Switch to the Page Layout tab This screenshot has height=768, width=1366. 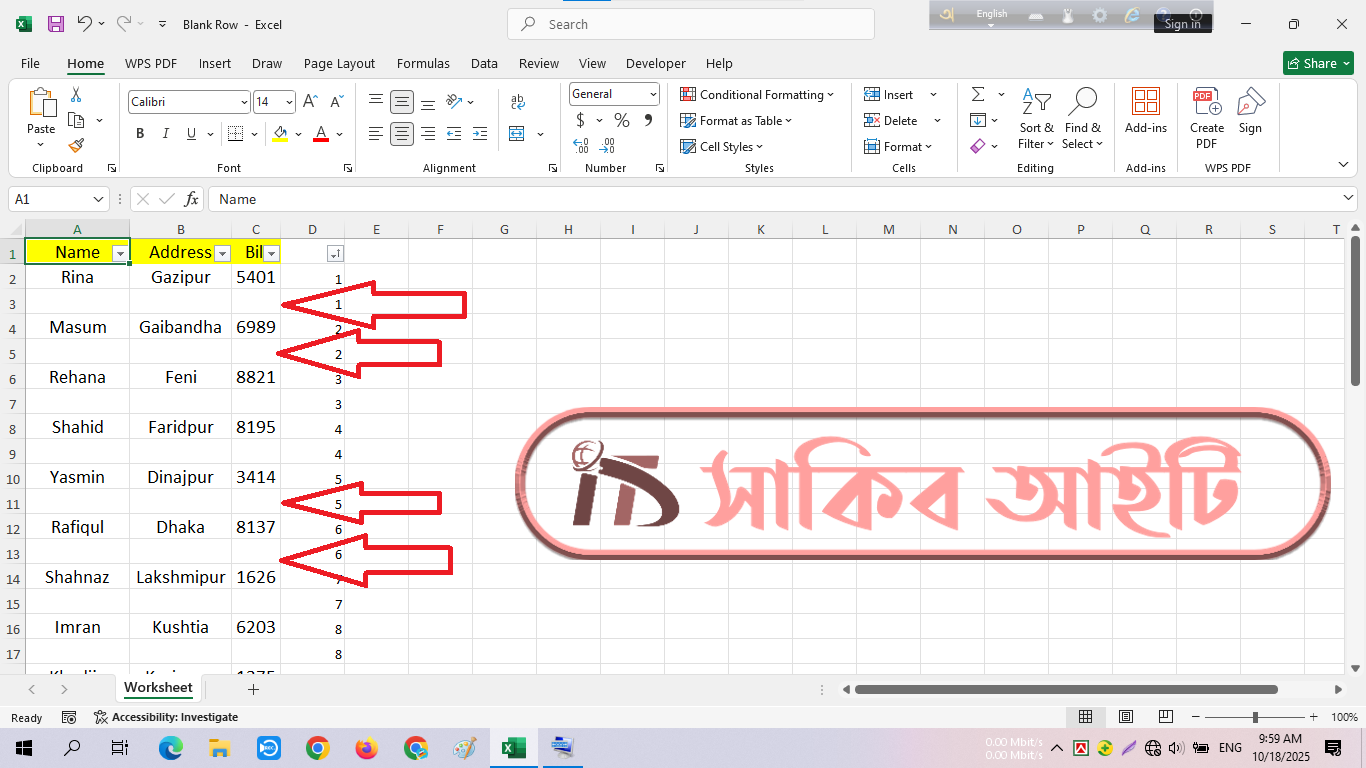coord(339,63)
